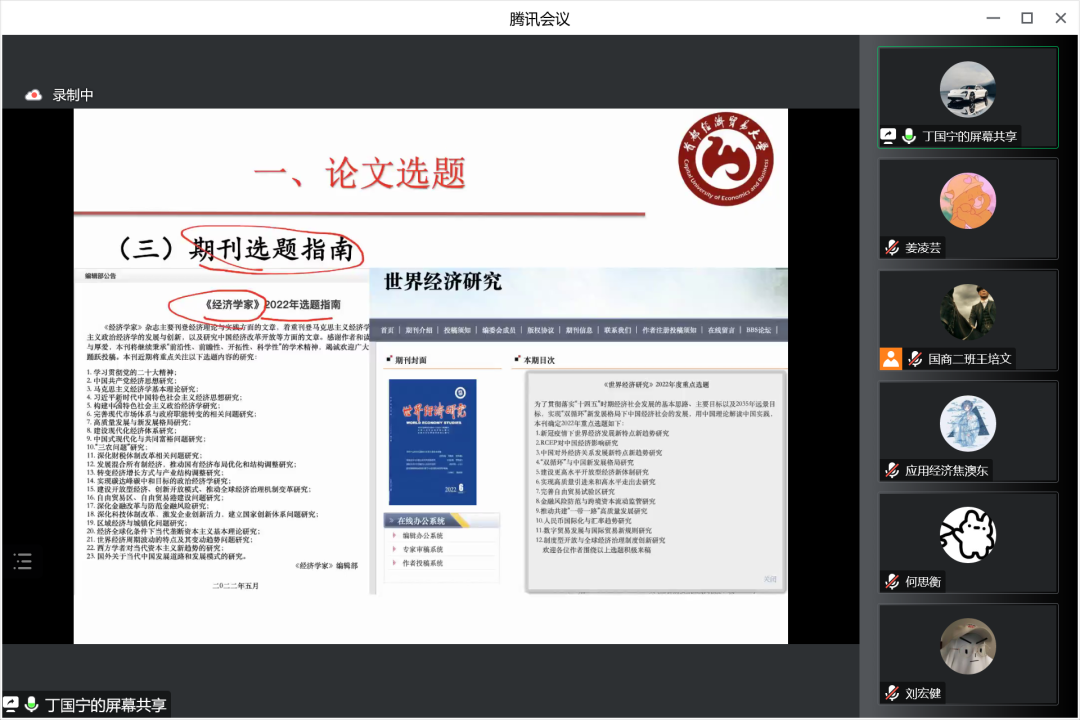Minimize the 腾讯会议 window
The height and width of the screenshot is (720, 1080).
pyautogui.click(x=993, y=18)
